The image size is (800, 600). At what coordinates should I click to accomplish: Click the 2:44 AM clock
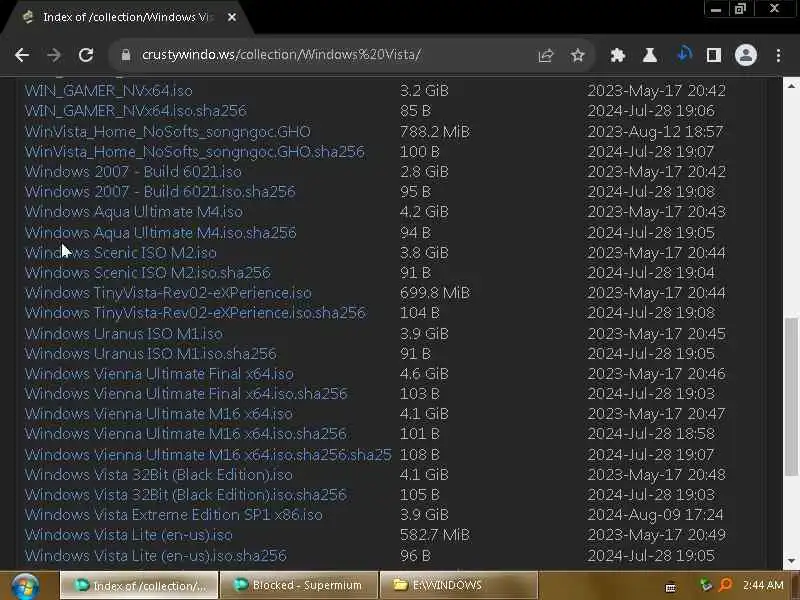(x=763, y=585)
